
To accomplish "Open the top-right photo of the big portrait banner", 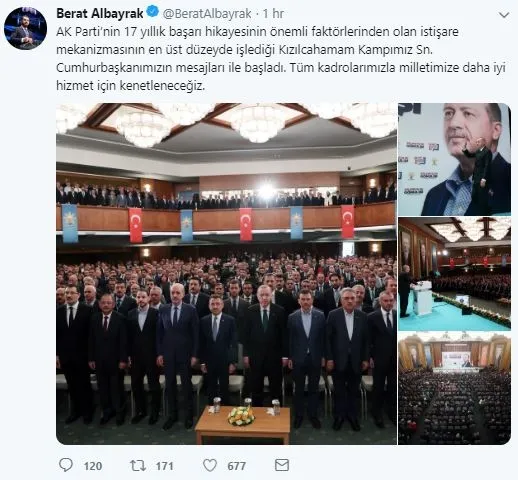I will tap(454, 159).
